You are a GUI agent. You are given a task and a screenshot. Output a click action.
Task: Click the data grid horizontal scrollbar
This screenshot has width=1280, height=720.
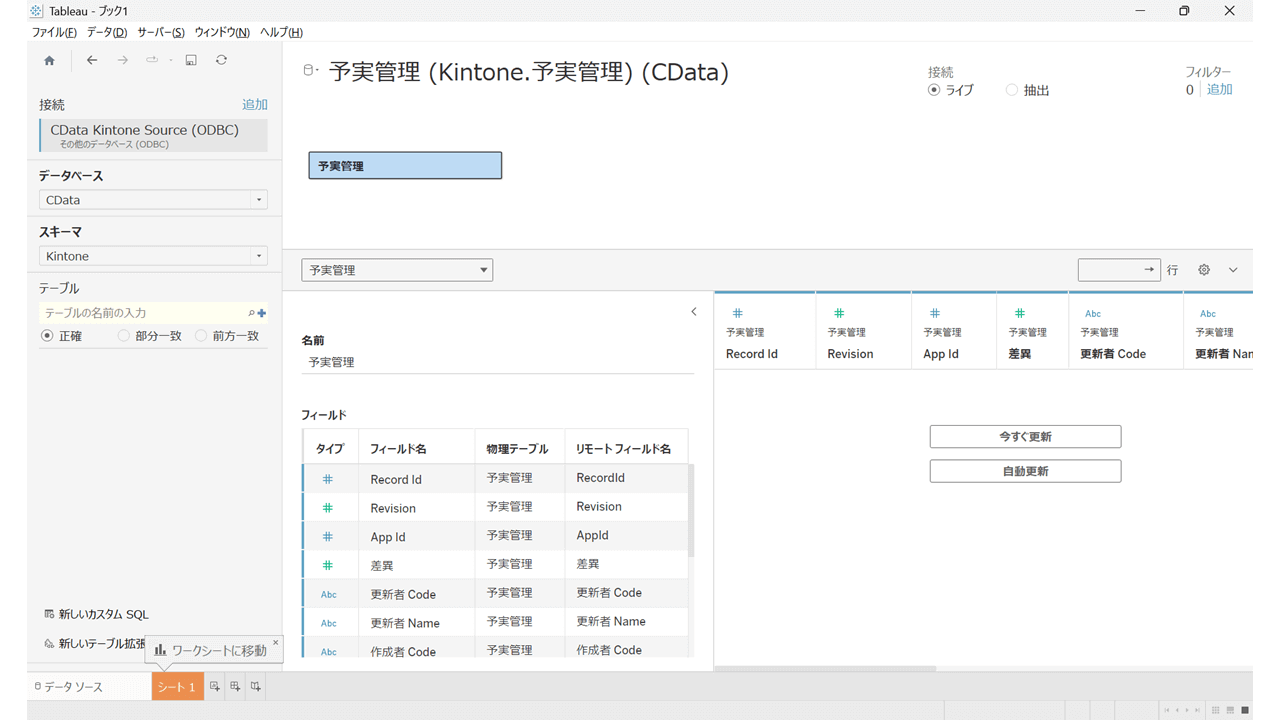[825, 668]
